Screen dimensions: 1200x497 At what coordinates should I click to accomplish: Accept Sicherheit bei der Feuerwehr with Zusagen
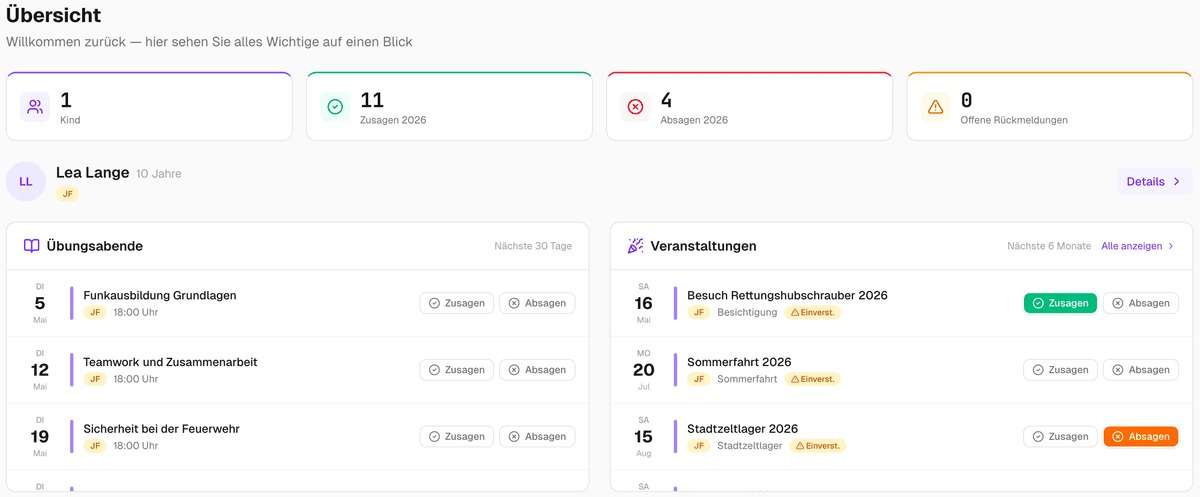[456, 437]
